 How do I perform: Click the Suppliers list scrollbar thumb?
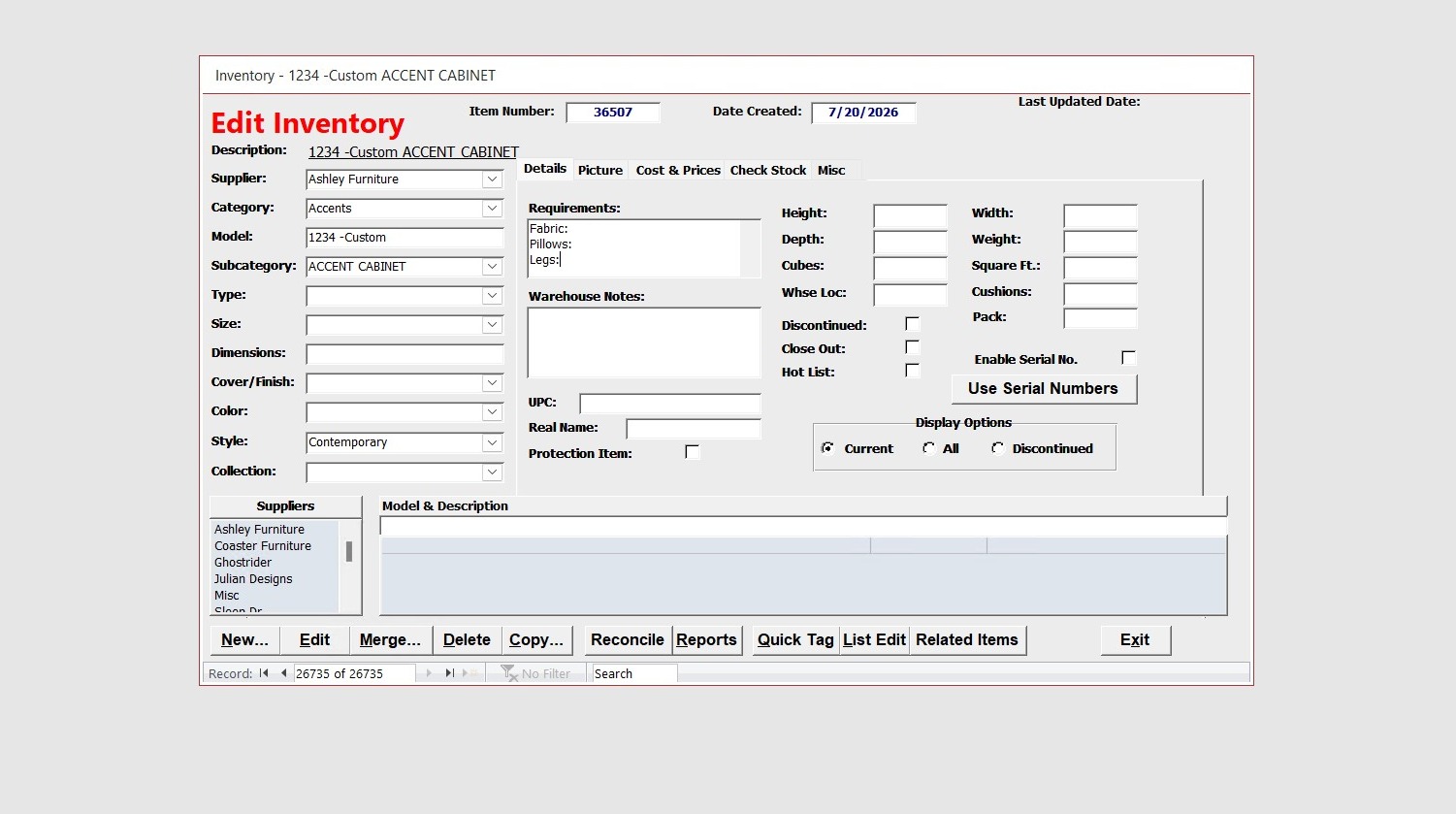[349, 552]
